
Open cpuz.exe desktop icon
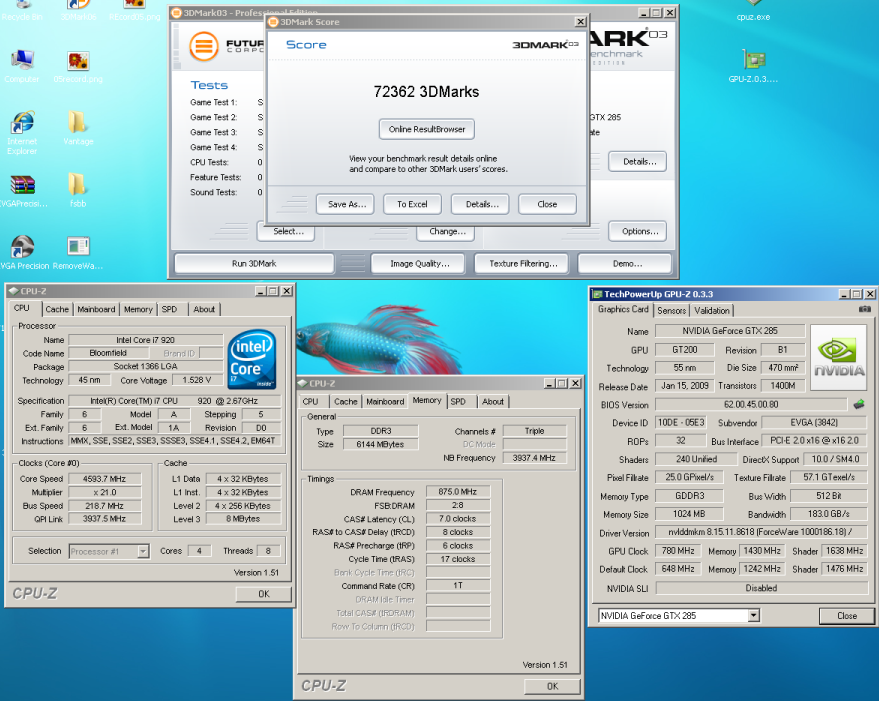(753, 11)
